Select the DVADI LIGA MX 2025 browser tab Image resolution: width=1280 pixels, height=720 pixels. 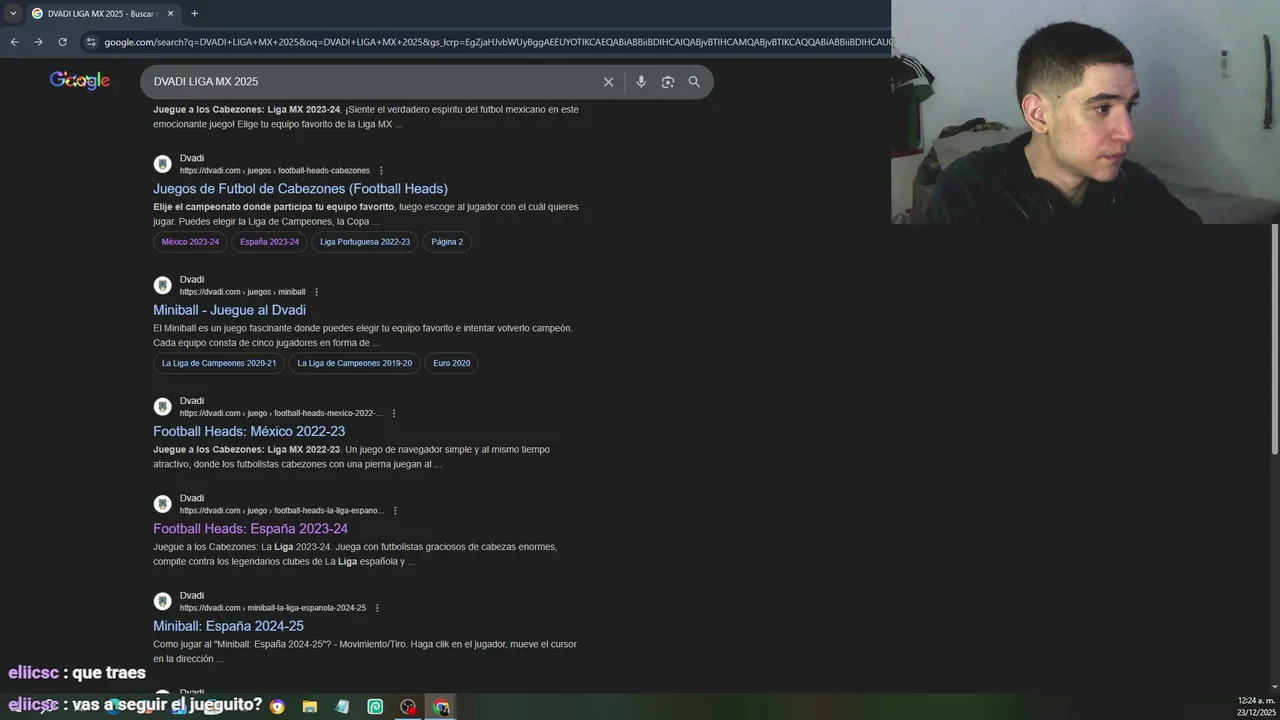(102, 13)
